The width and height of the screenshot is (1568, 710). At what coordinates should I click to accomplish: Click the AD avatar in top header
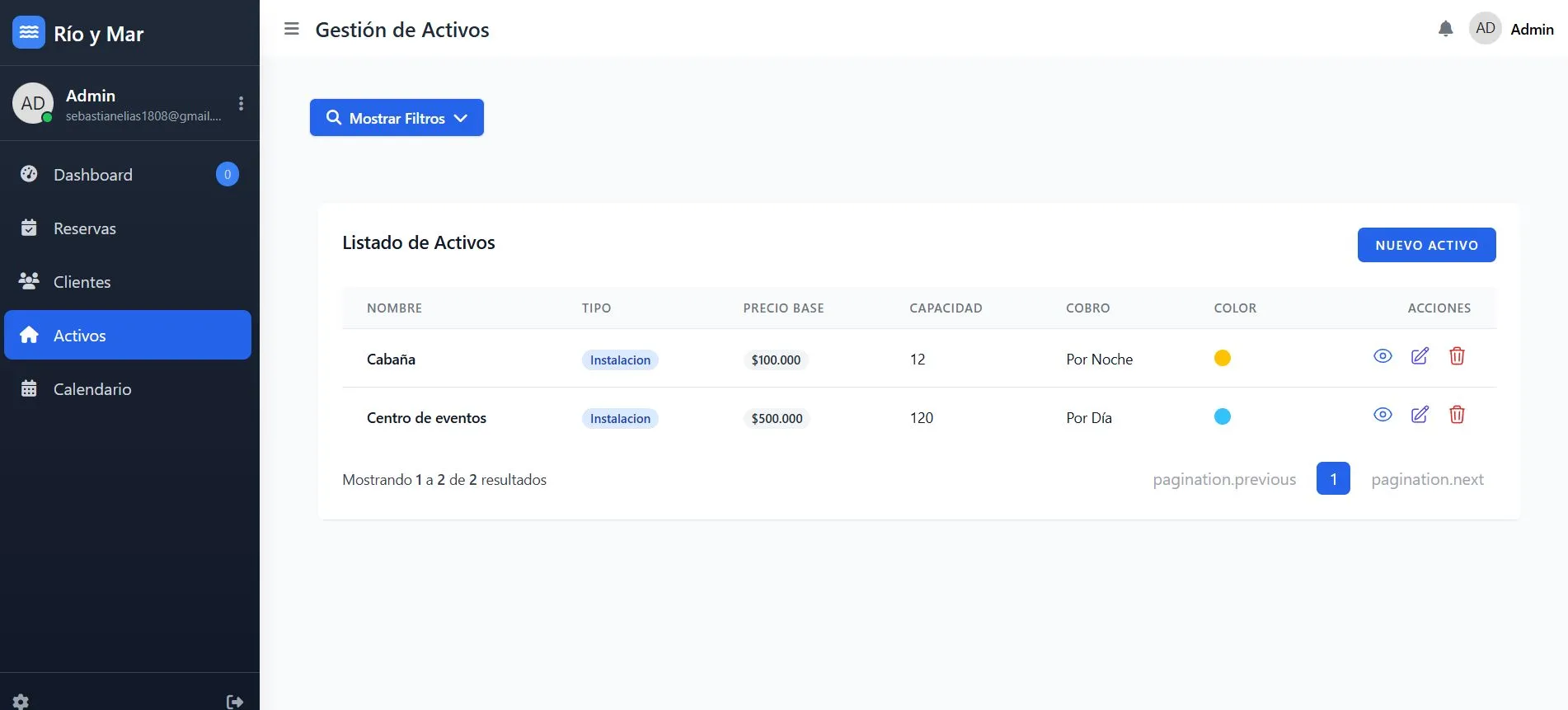point(1485,28)
